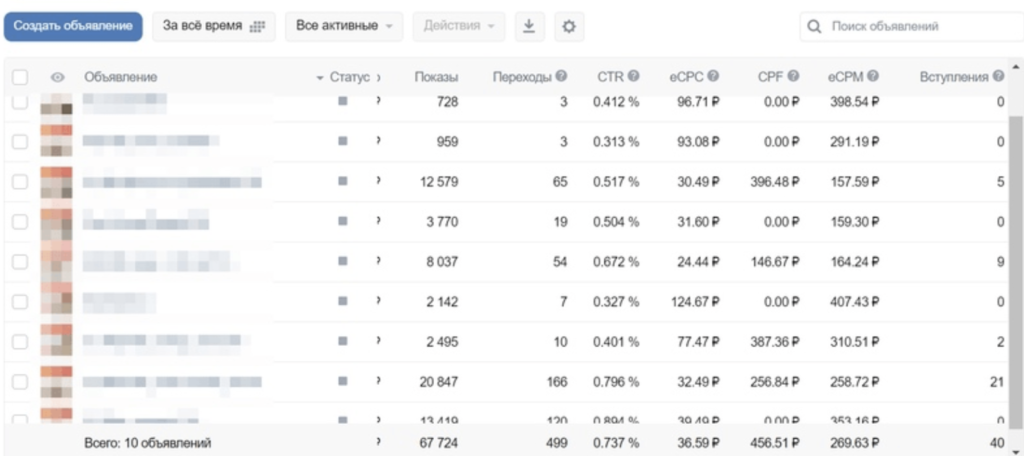The image size is (1024, 456).
Task: Select checkbox of ad with 8 037 impressions
Action: pos(20,262)
